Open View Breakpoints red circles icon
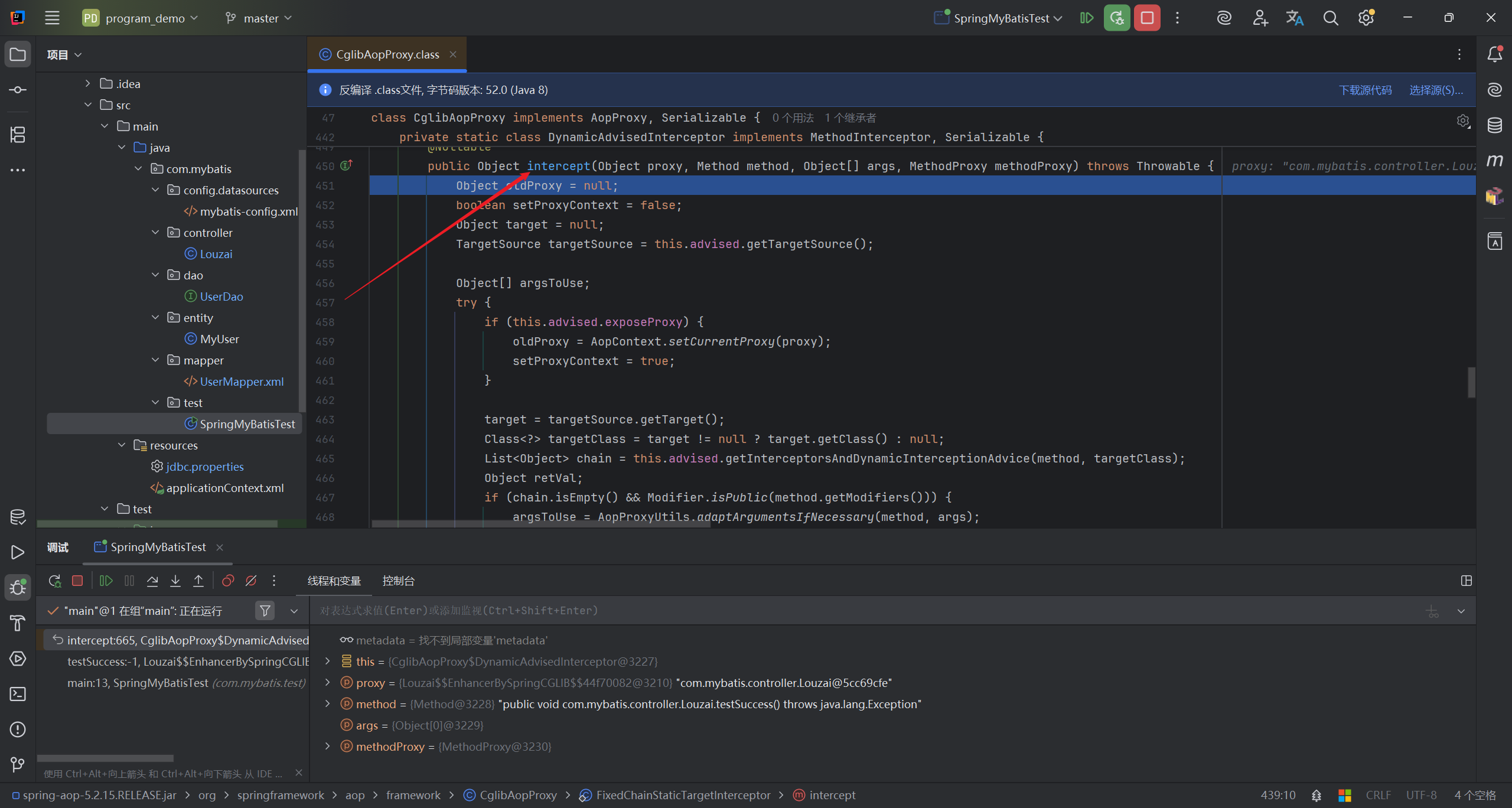The height and width of the screenshot is (808, 1512). [228, 581]
